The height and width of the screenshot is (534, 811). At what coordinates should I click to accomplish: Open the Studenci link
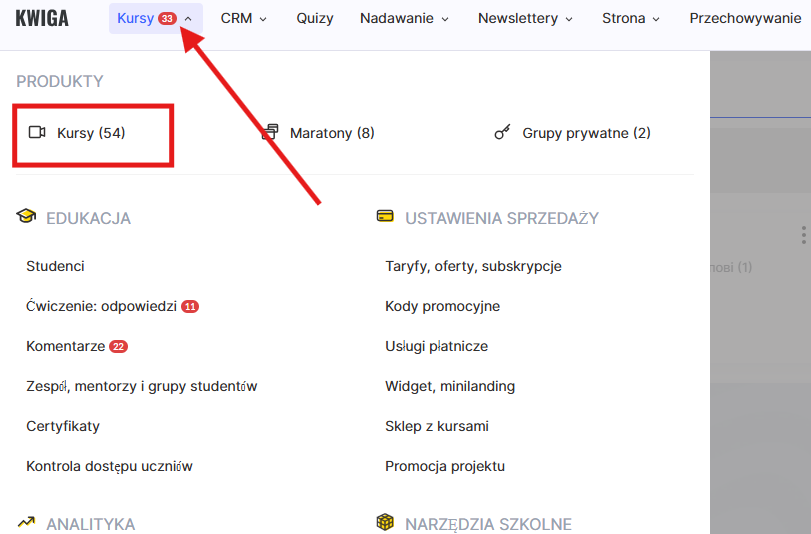[x=55, y=266]
